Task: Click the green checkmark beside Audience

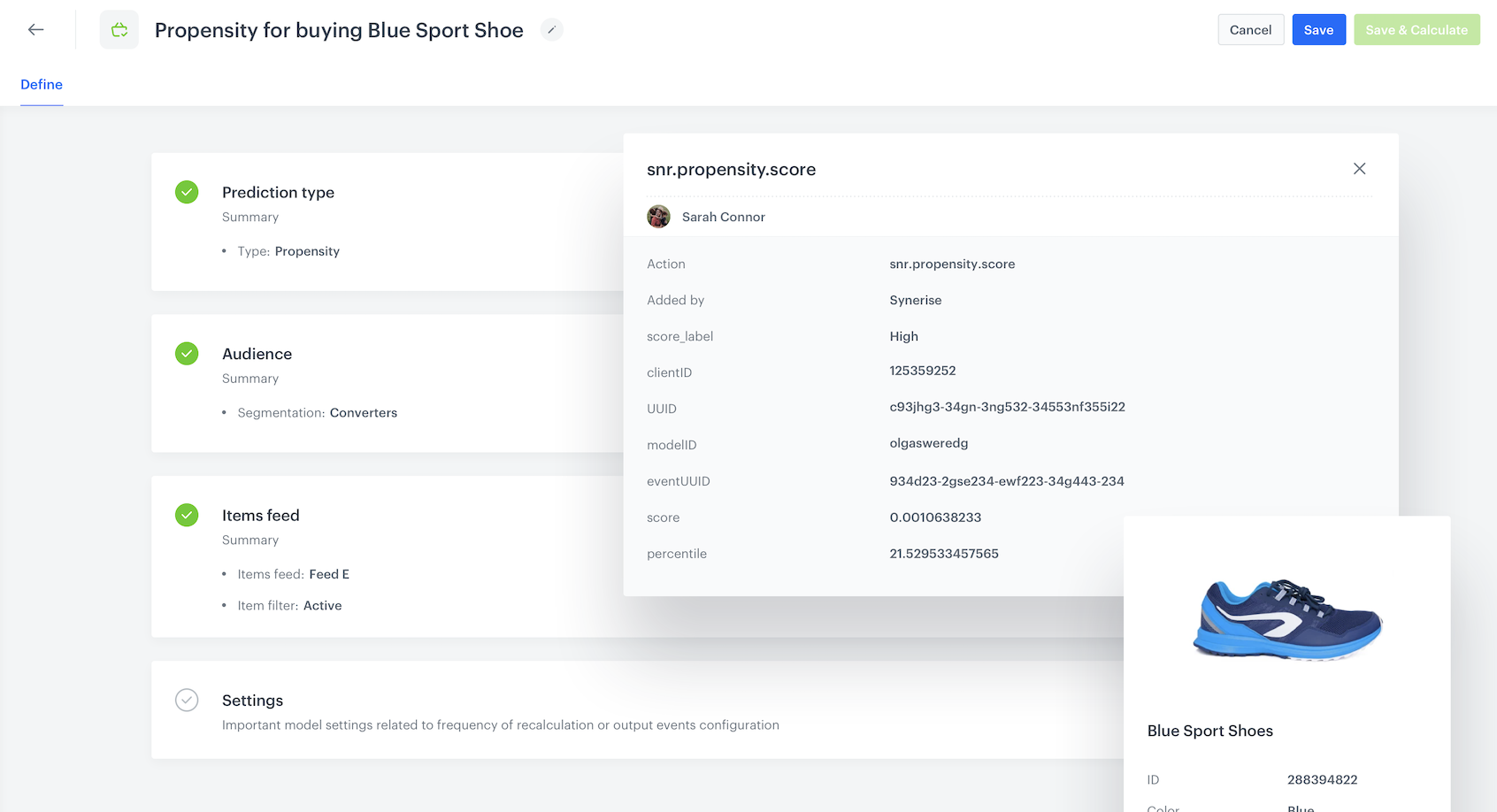Action: pyautogui.click(x=187, y=353)
